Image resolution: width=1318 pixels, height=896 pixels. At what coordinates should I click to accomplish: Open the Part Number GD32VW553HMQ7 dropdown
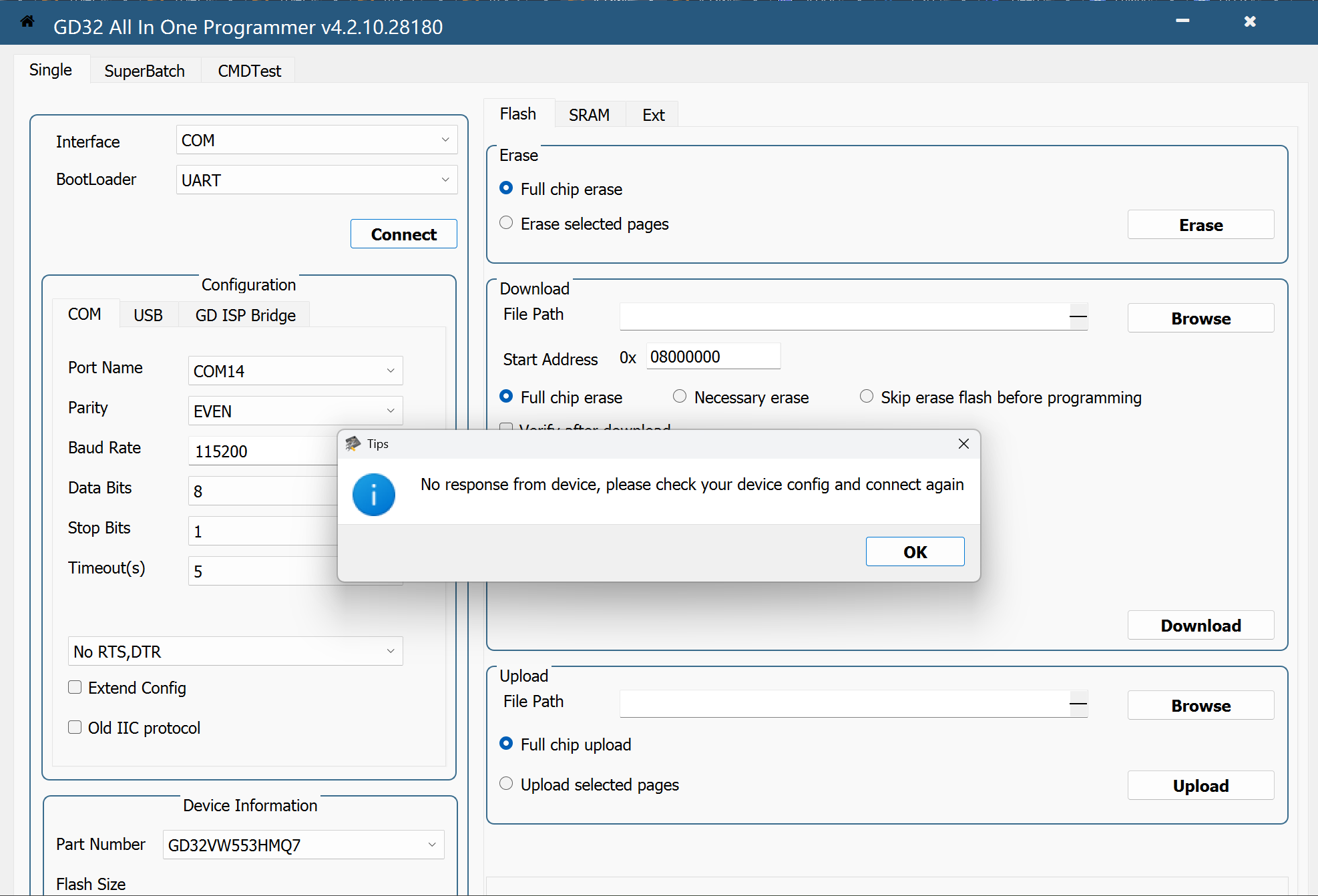(303, 845)
